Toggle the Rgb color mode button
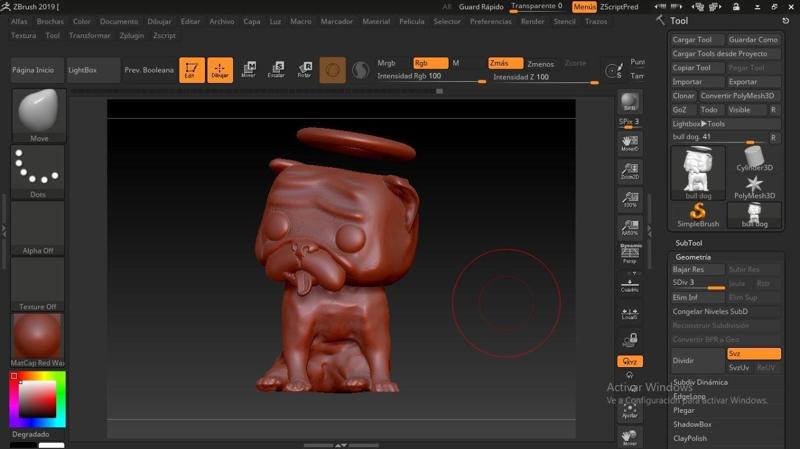The width and height of the screenshot is (800, 449). coord(430,63)
